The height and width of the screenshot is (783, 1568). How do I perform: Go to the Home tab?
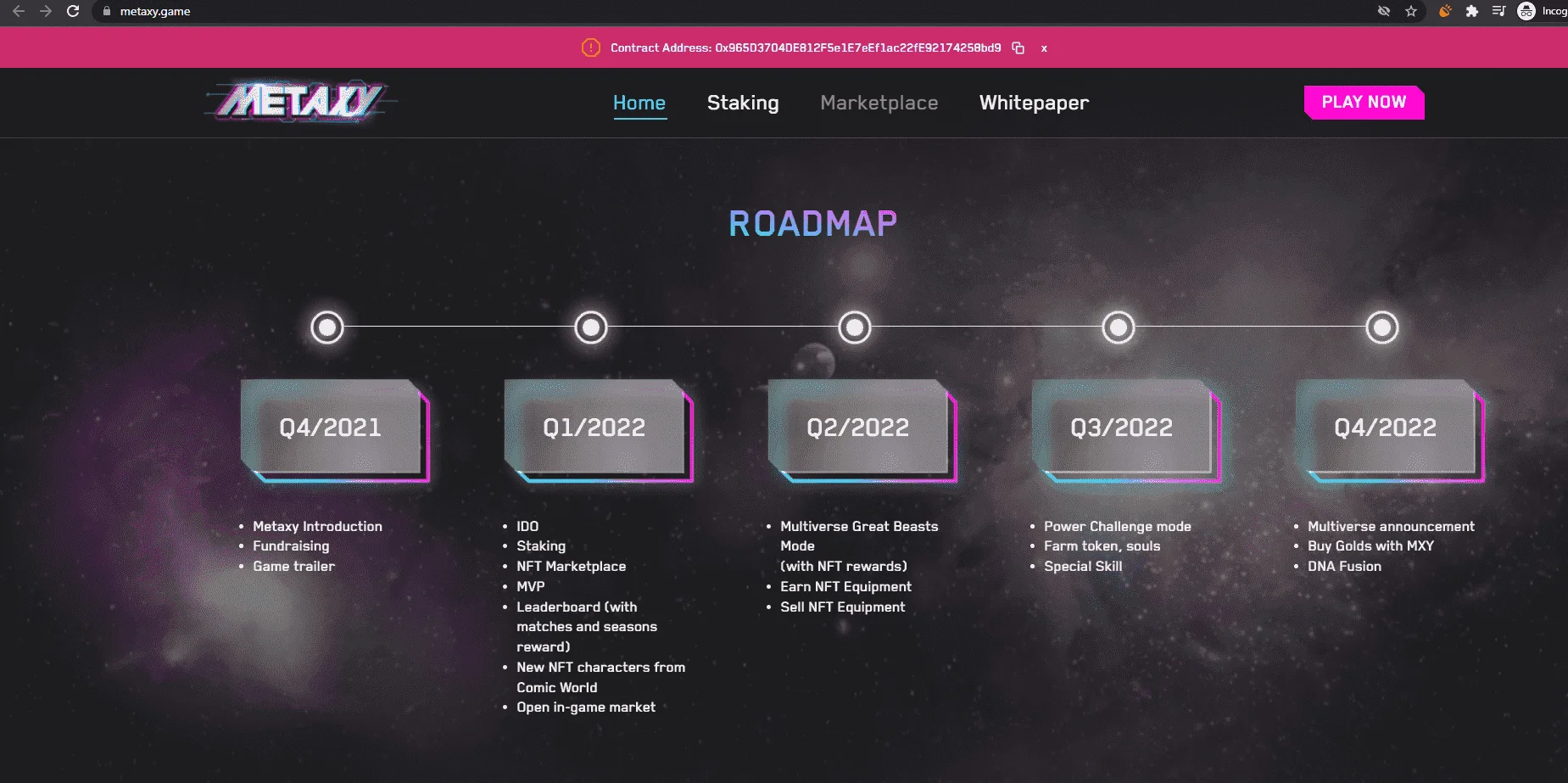click(639, 103)
